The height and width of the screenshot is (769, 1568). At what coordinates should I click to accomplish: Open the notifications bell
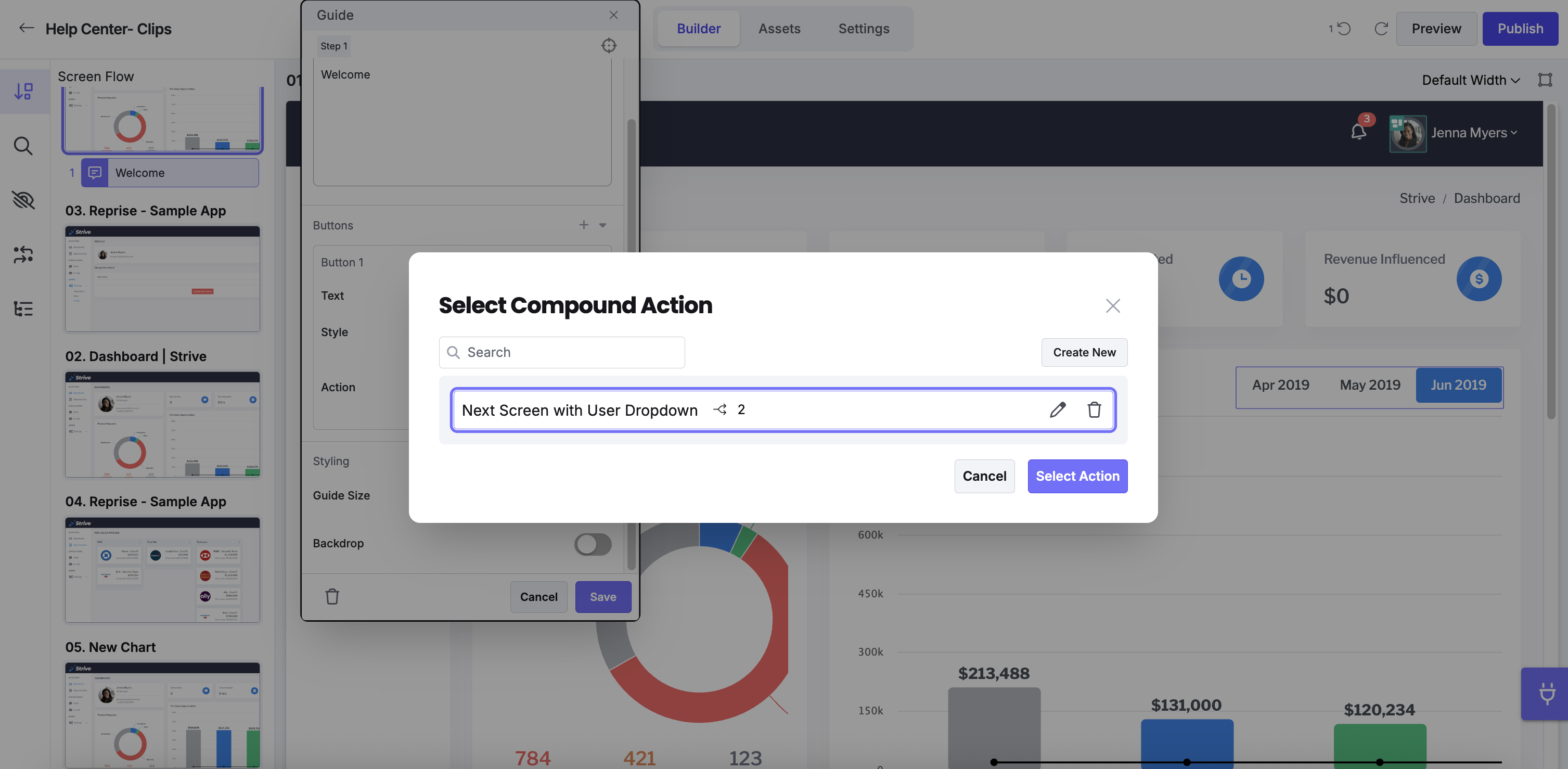(1359, 132)
